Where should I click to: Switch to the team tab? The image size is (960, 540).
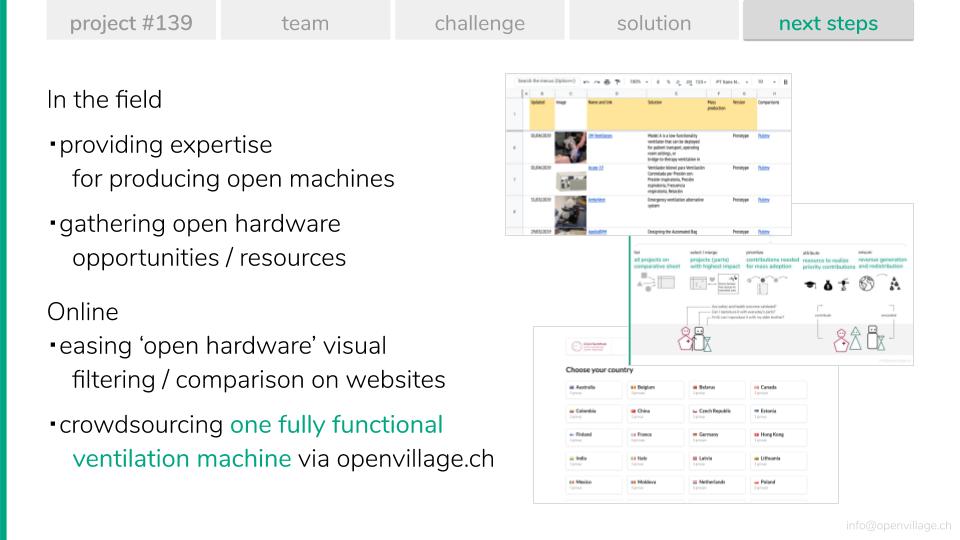(306, 20)
